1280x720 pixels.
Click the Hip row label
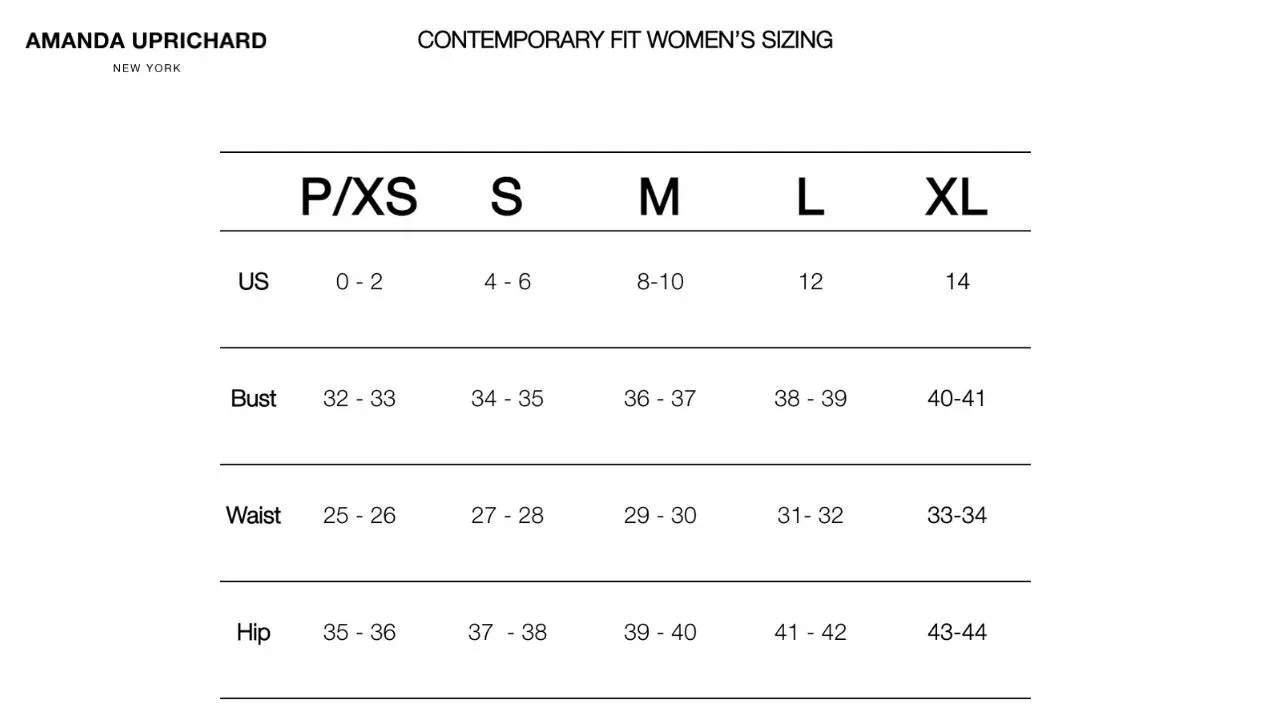[253, 632]
